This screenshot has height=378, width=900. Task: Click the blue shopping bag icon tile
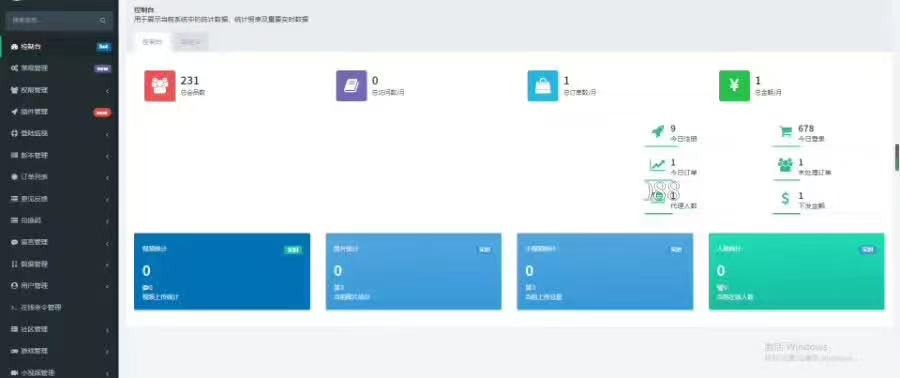pos(542,85)
